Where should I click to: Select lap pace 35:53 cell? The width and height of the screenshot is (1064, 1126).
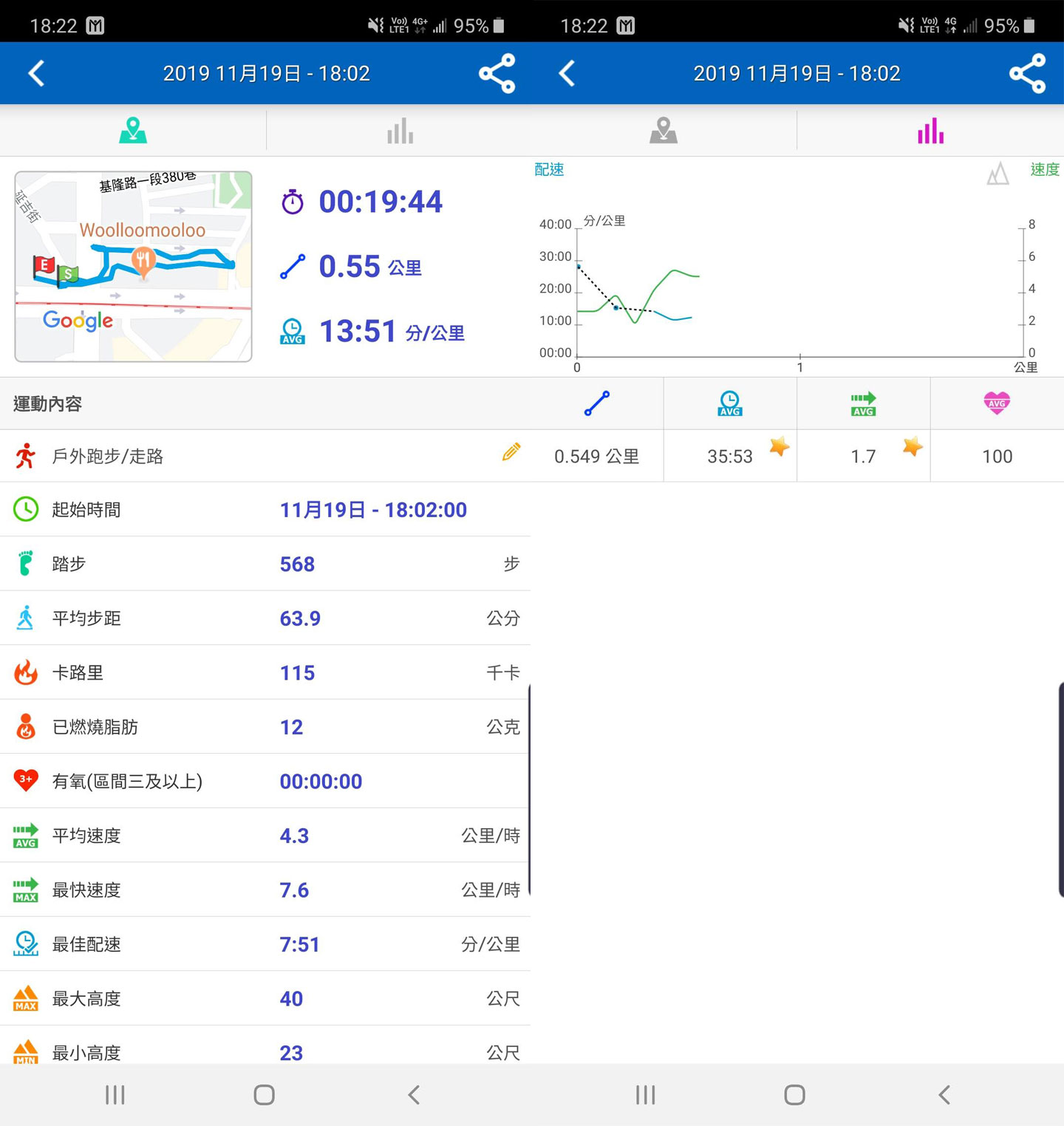click(730, 457)
